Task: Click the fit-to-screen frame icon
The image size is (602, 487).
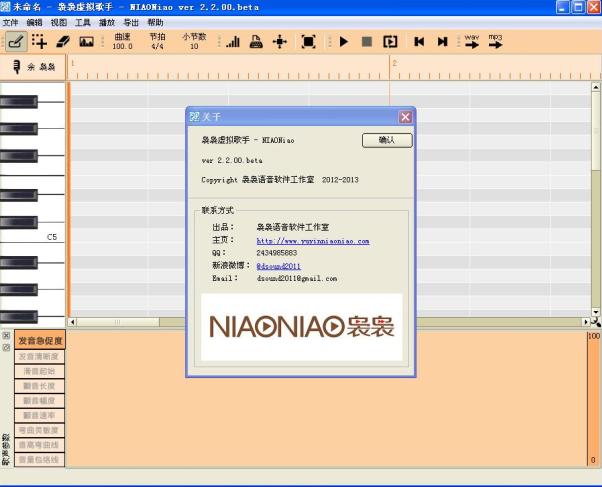Action: (x=308, y=41)
